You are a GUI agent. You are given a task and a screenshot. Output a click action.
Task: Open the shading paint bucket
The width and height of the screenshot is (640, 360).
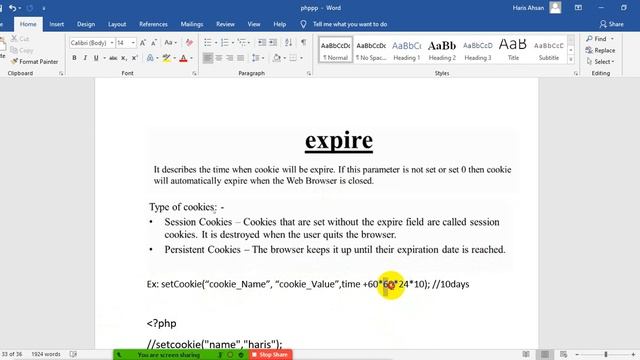277,58
